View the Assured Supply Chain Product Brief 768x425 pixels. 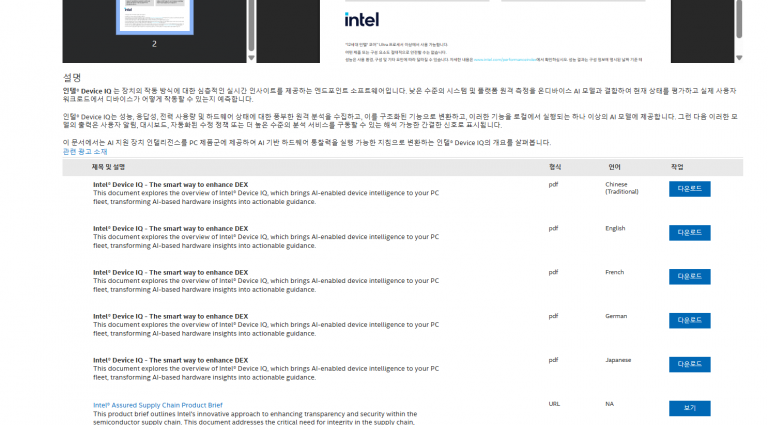coord(689,408)
